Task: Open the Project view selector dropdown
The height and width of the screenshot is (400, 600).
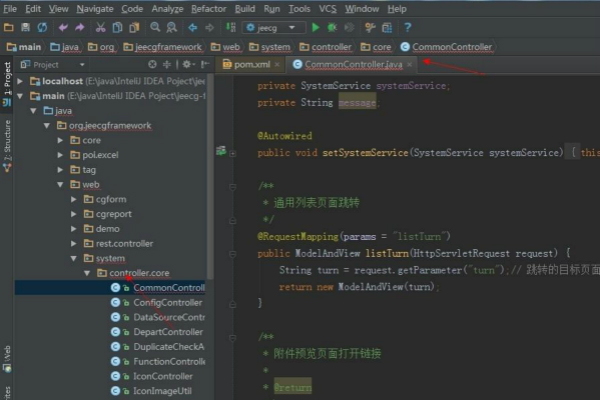Action: tap(58, 64)
